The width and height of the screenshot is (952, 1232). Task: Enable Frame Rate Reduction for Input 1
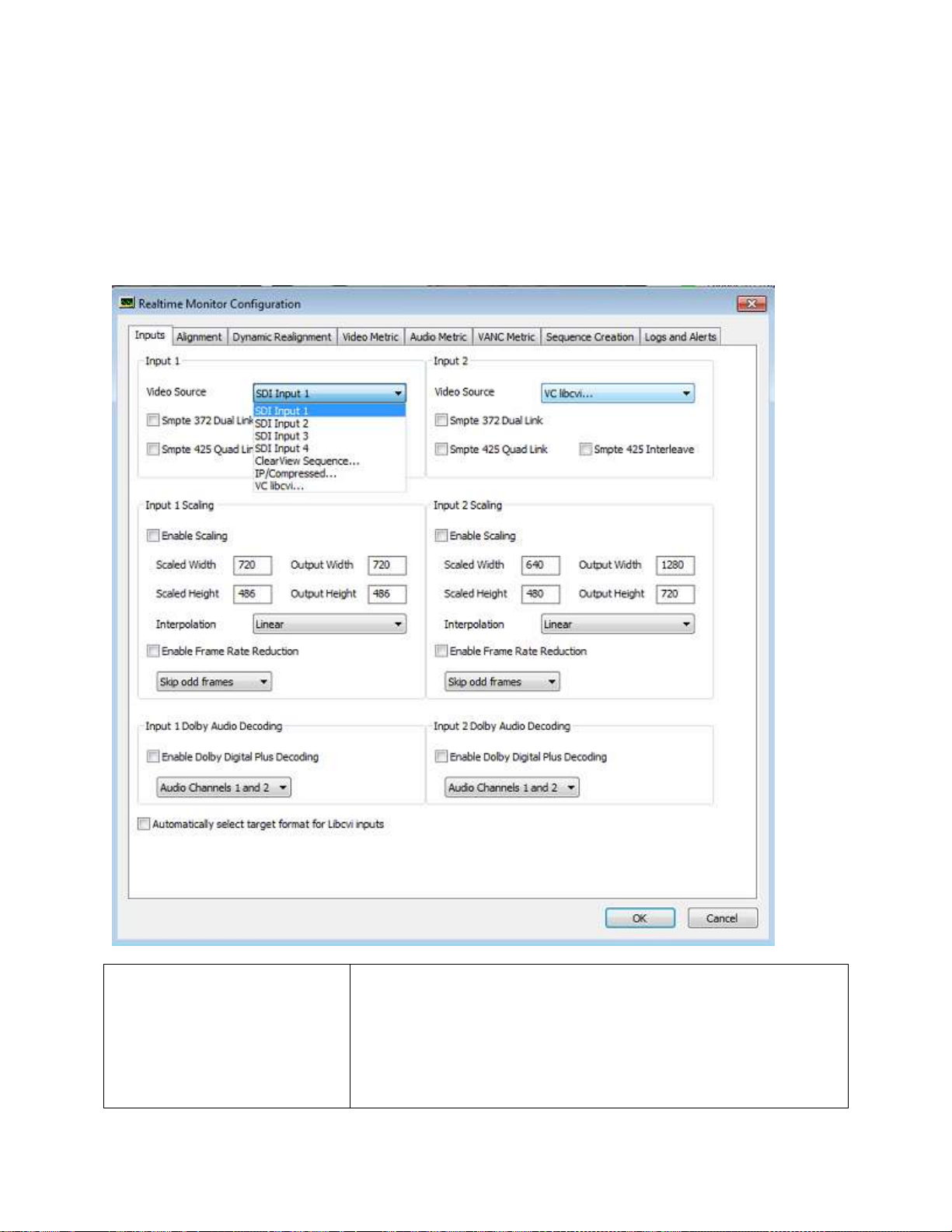153,651
